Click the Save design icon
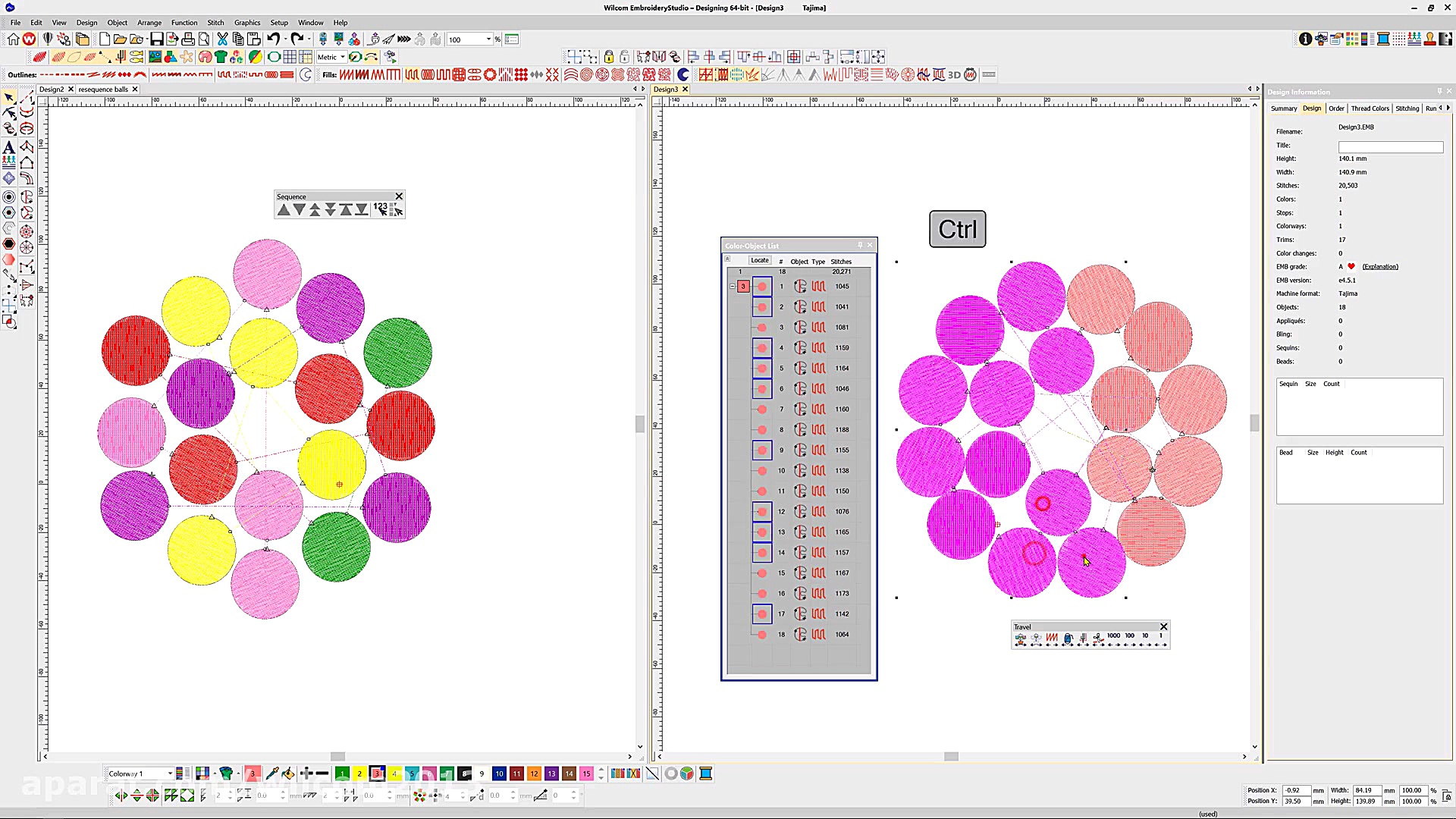Image resolution: width=1456 pixels, height=819 pixels. tap(156, 39)
